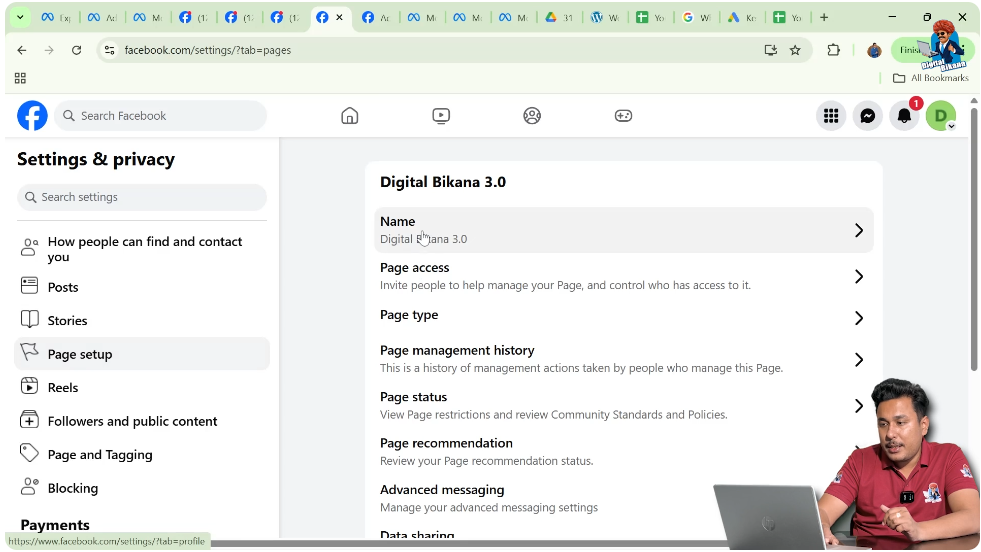The width and height of the screenshot is (981, 552).
Task: Open the account profile avatar 'D'
Action: tap(941, 116)
